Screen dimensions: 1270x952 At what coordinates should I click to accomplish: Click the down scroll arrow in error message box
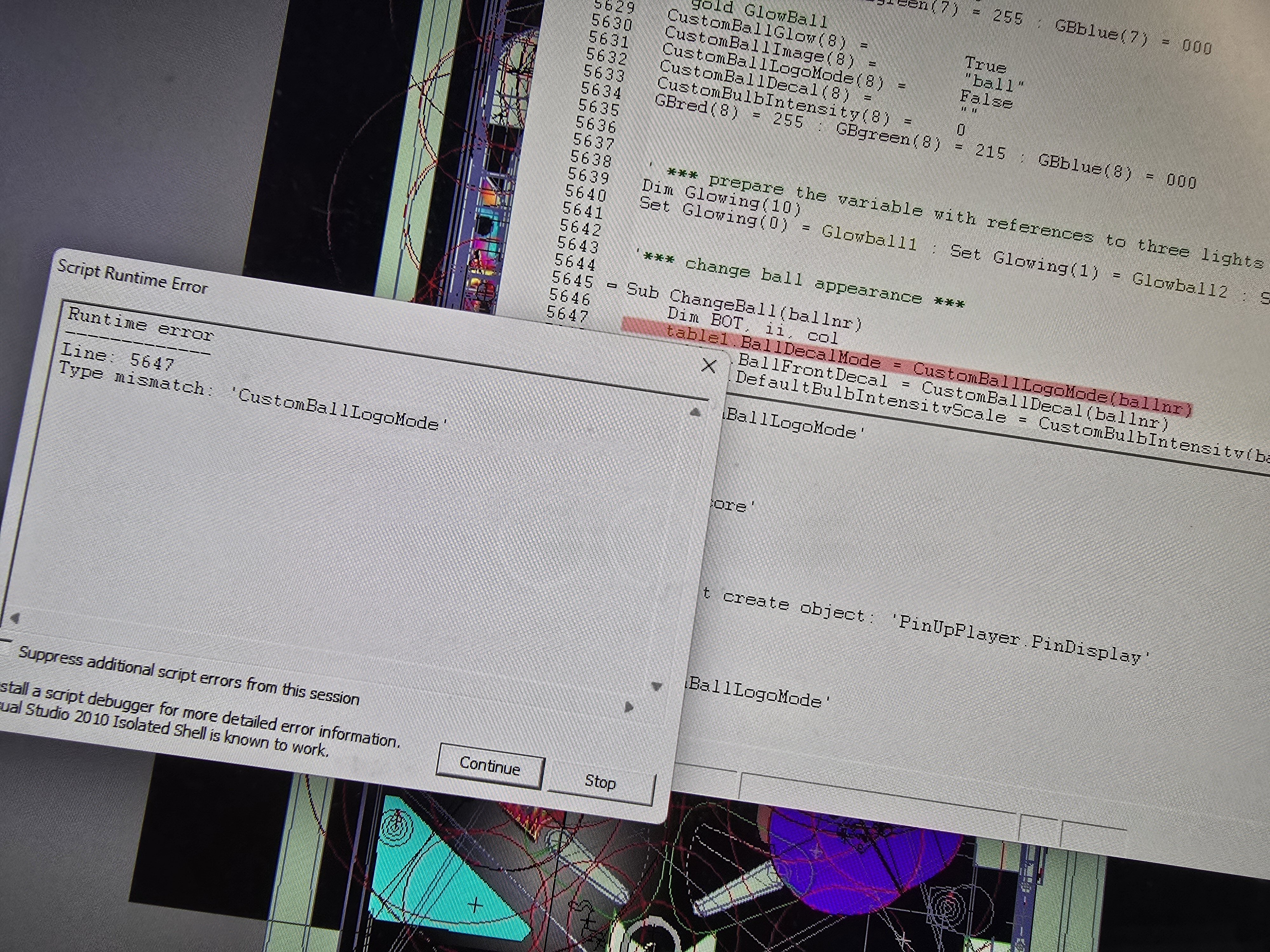657,686
